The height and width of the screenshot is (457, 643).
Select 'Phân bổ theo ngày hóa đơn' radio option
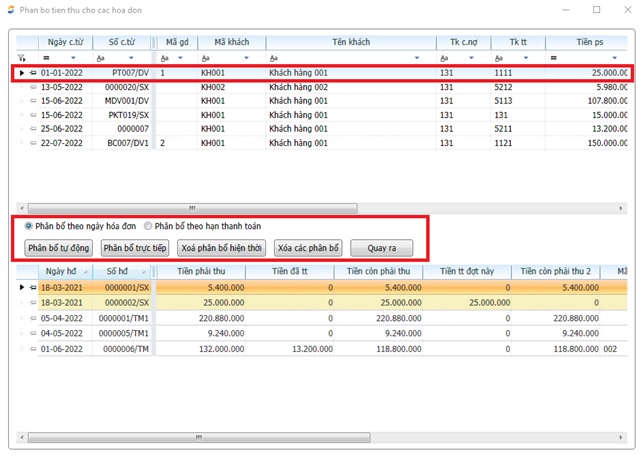pos(29,226)
